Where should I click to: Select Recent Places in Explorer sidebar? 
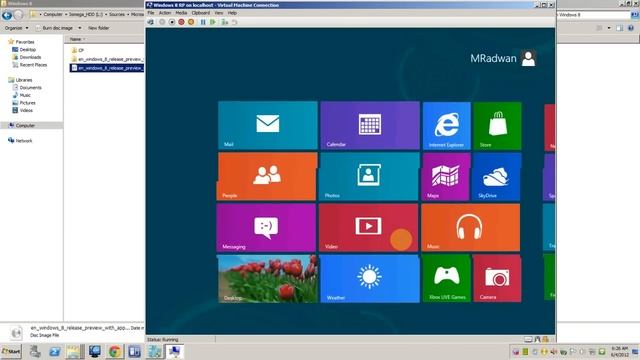tap(30, 65)
